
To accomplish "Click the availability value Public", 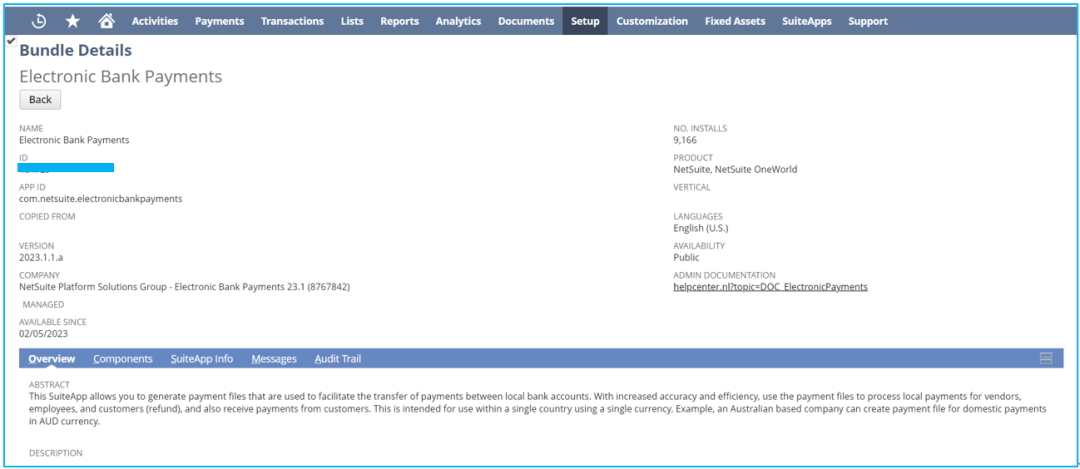I will coord(686,258).
